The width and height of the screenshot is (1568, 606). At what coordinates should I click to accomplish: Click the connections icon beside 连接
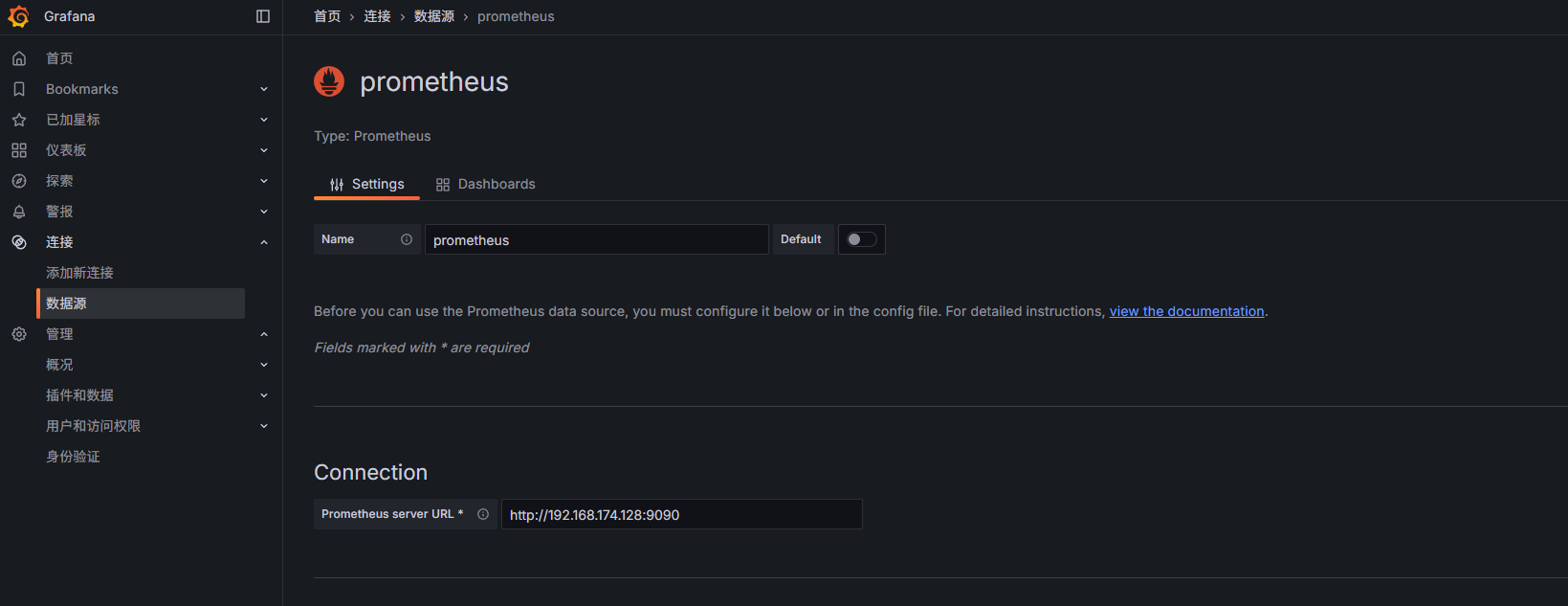(19, 242)
